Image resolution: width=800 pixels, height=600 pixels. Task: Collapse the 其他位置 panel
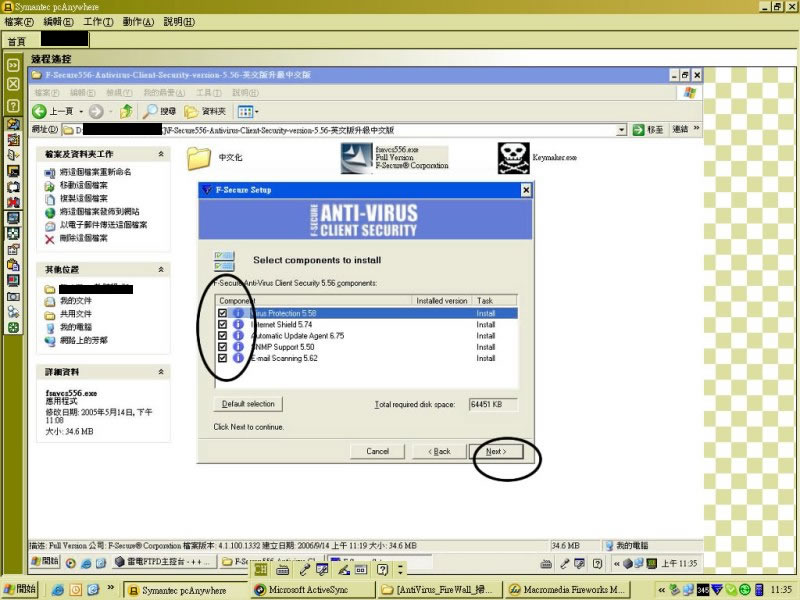pyautogui.click(x=161, y=269)
